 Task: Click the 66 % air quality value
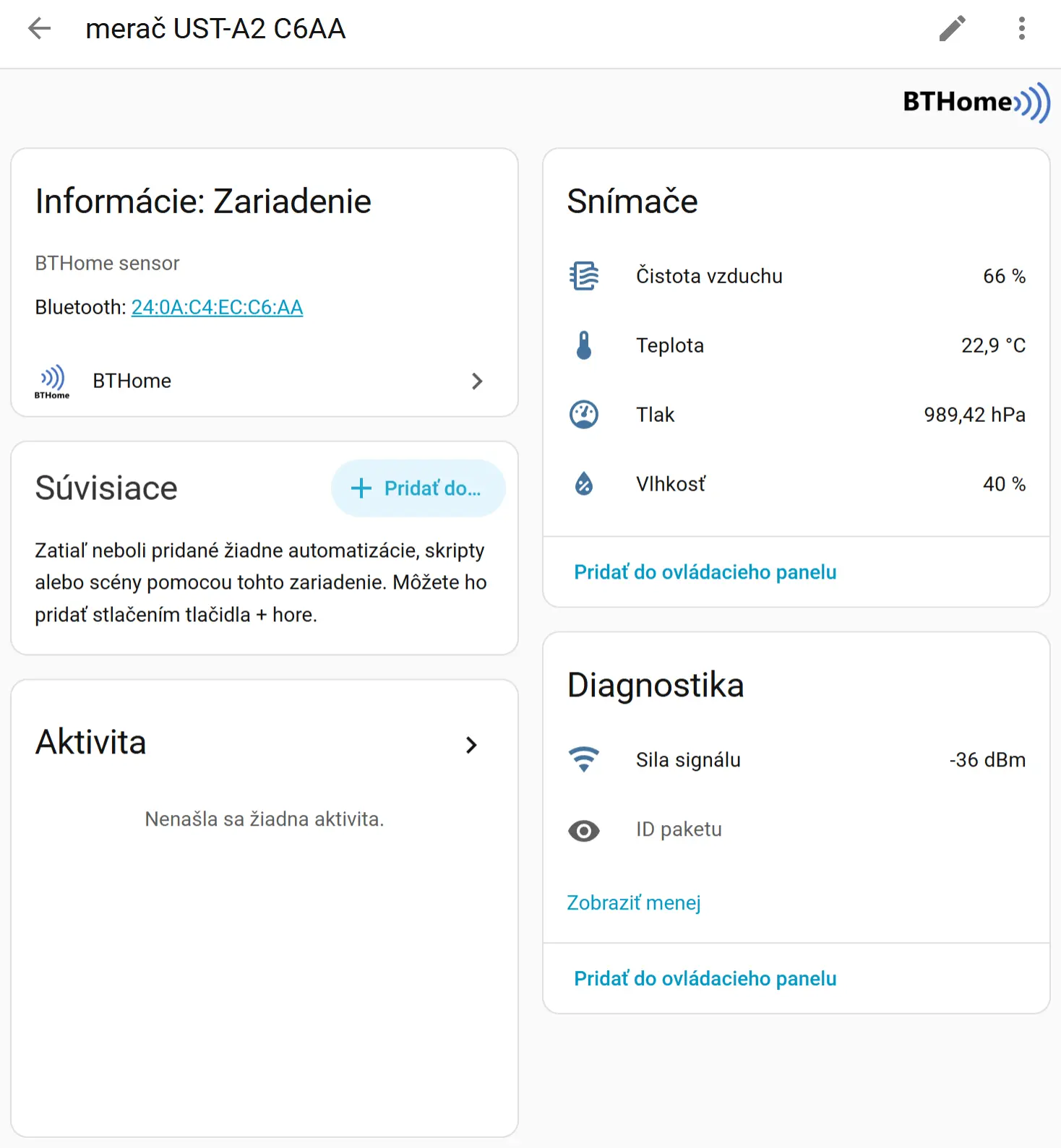tap(1004, 276)
